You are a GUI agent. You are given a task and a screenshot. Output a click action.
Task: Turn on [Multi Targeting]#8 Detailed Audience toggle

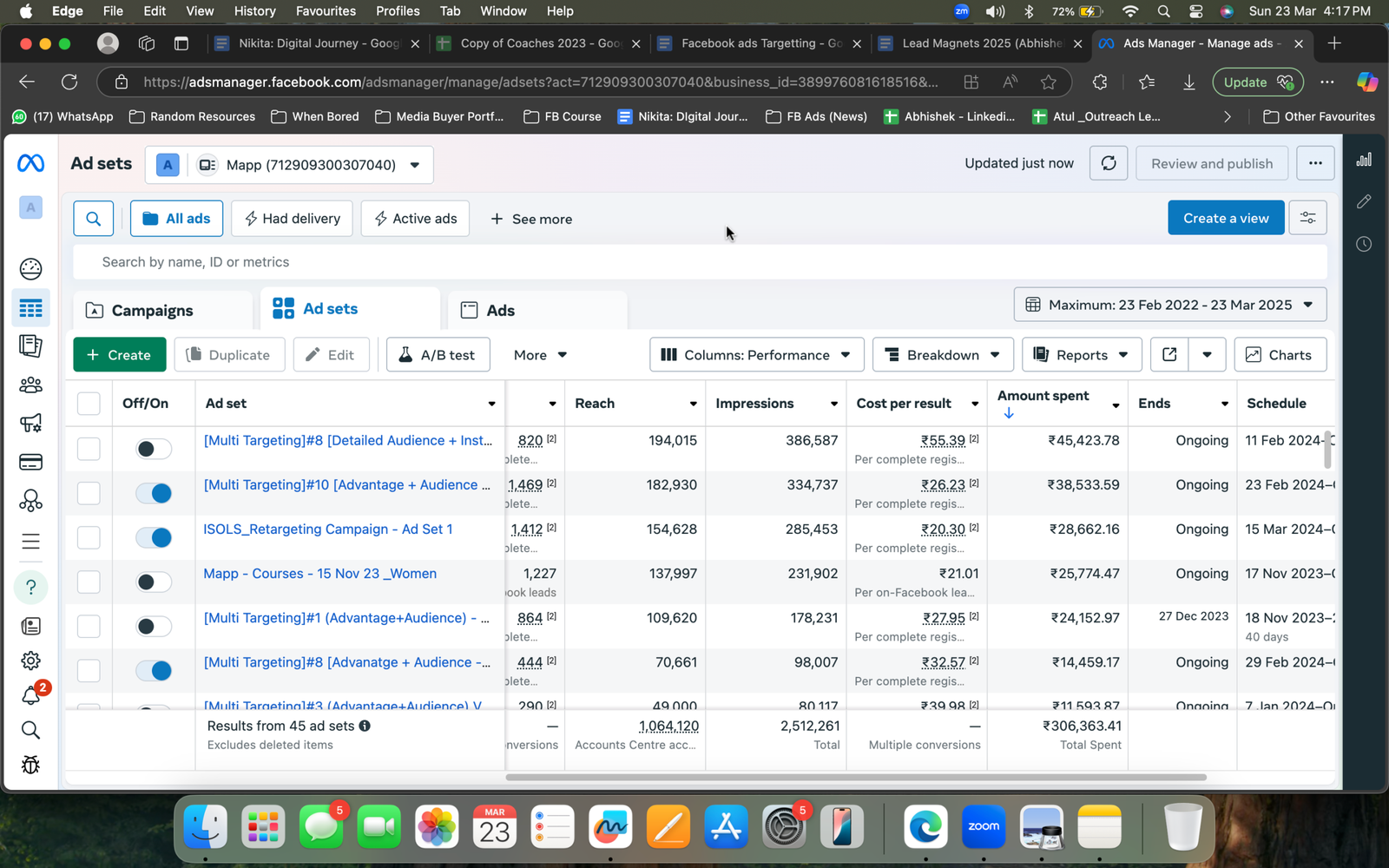tap(154, 449)
